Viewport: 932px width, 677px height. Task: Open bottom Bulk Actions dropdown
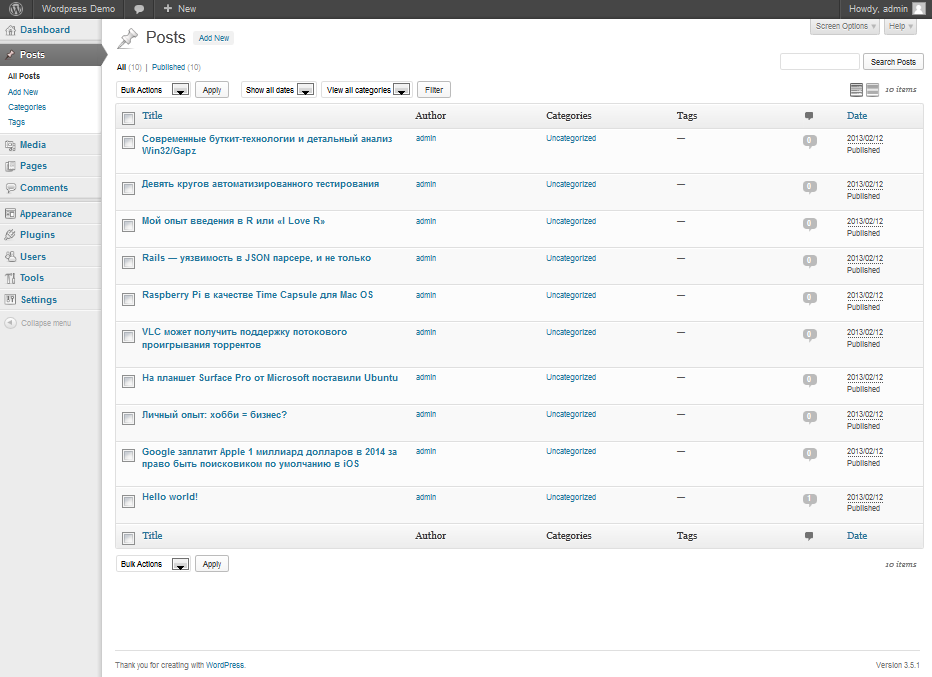(x=153, y=563)
